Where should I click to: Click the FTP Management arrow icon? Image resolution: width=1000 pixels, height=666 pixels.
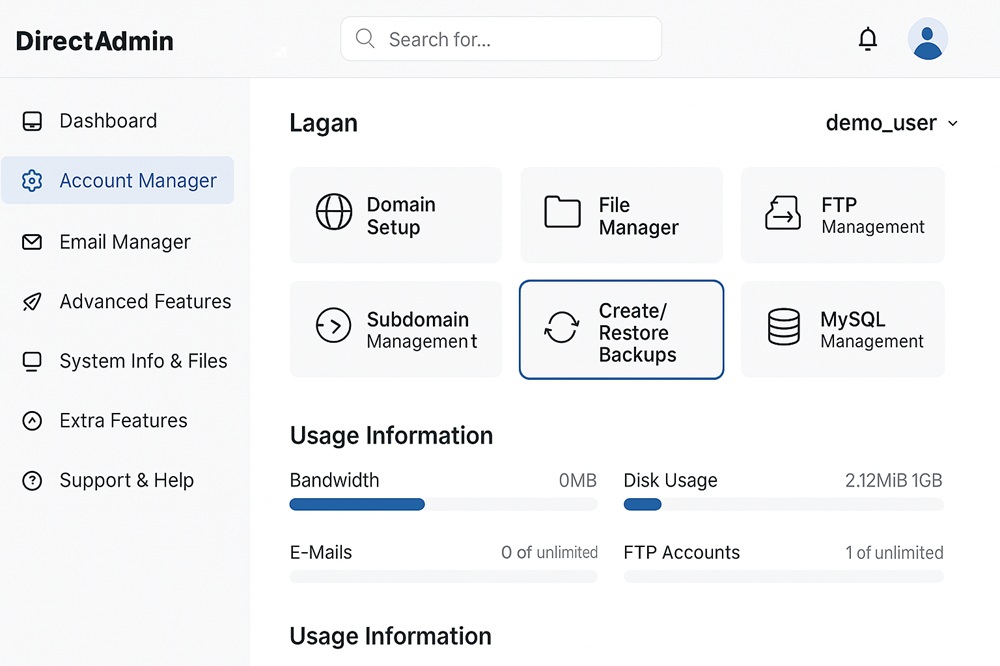coord(783,213)
